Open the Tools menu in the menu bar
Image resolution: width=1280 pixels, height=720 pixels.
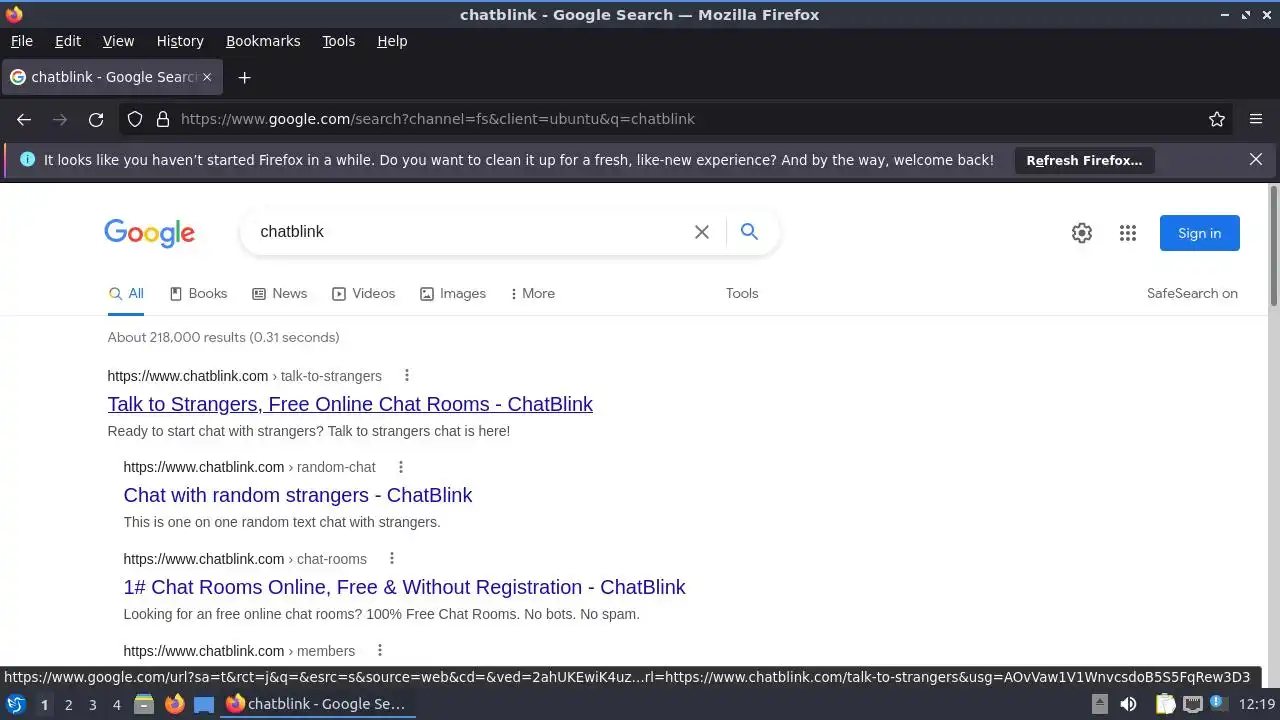coord(338,41)
